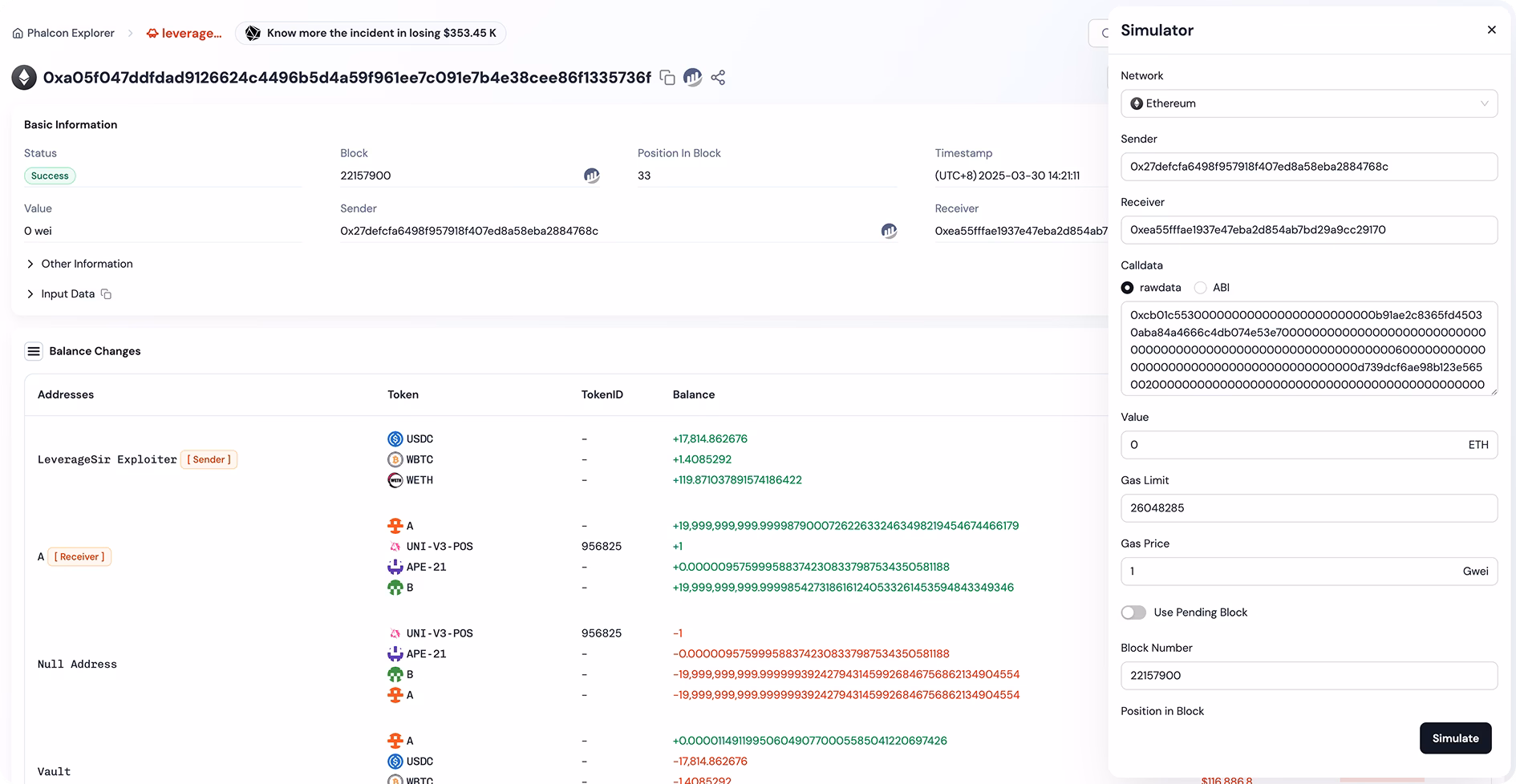Click the Token column header
The image size is (1516, 784).
click(x=403, y=394)
